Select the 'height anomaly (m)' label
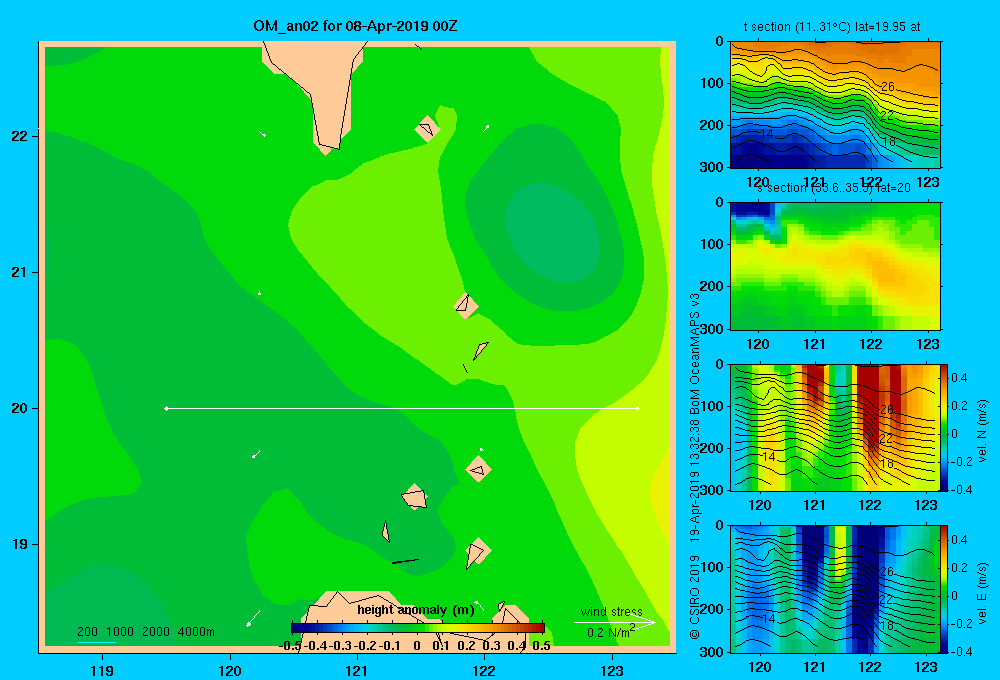The image size is (1000, 680). (416, 610)
